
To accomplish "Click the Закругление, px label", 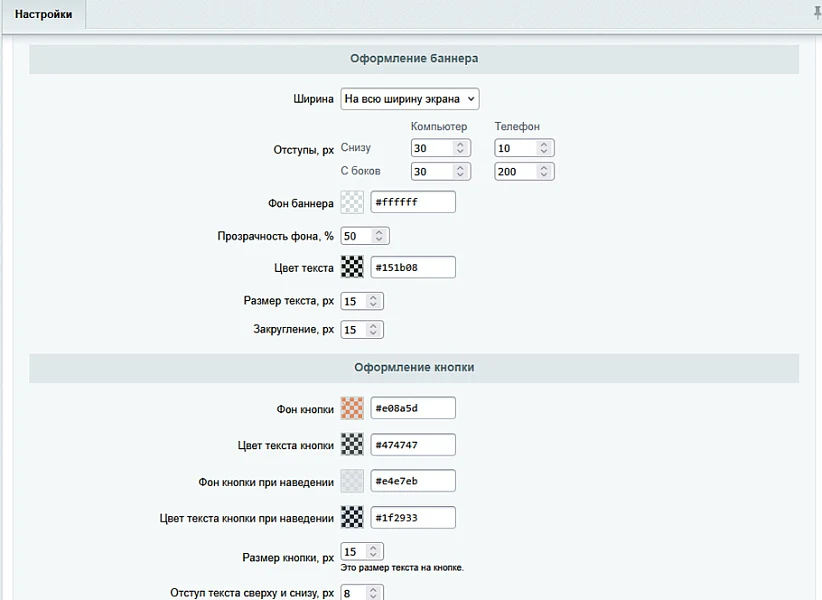I will (x=294, y=330).
